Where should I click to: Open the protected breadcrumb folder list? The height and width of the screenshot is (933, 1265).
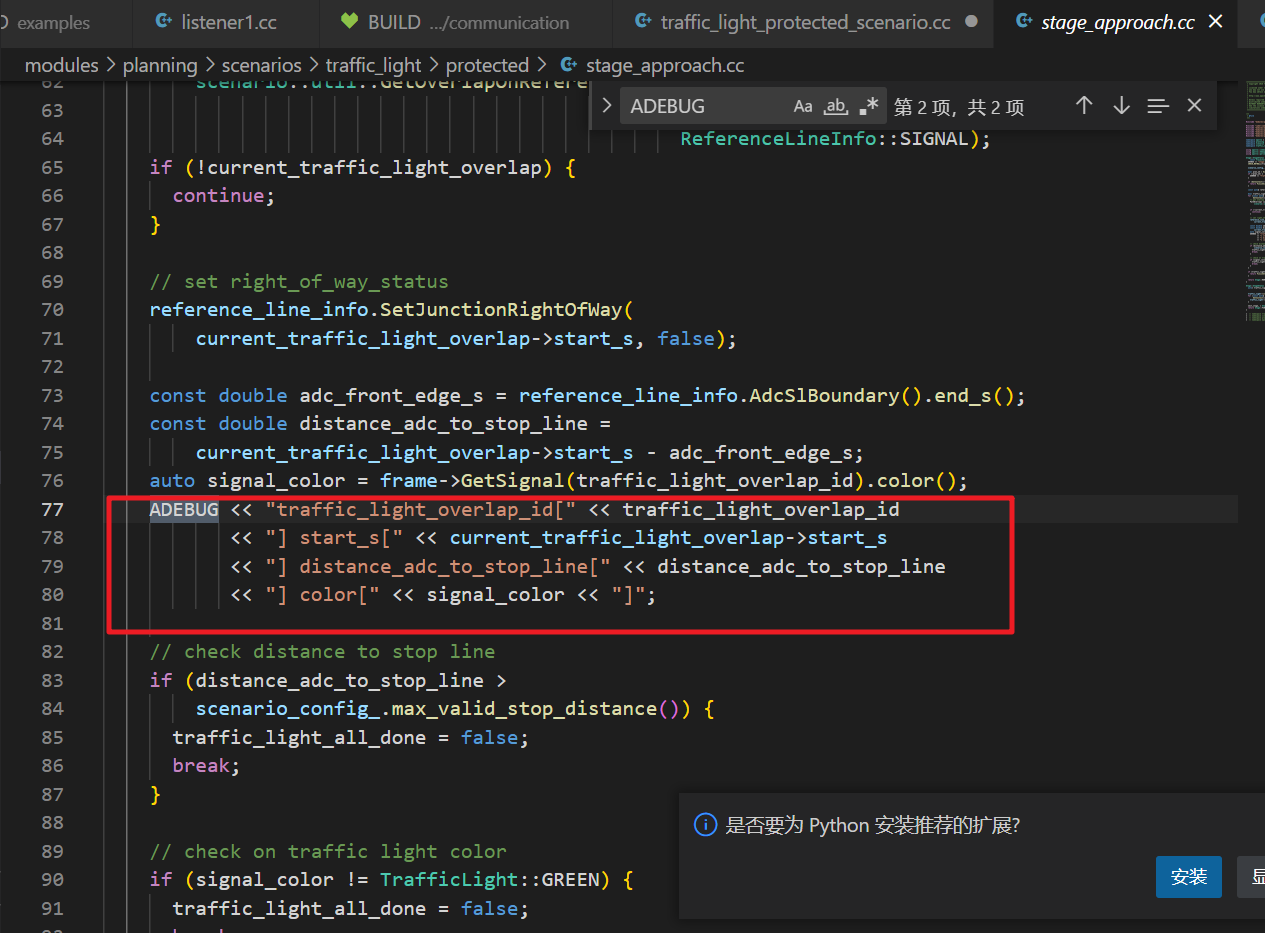click(x=487, y=65)
